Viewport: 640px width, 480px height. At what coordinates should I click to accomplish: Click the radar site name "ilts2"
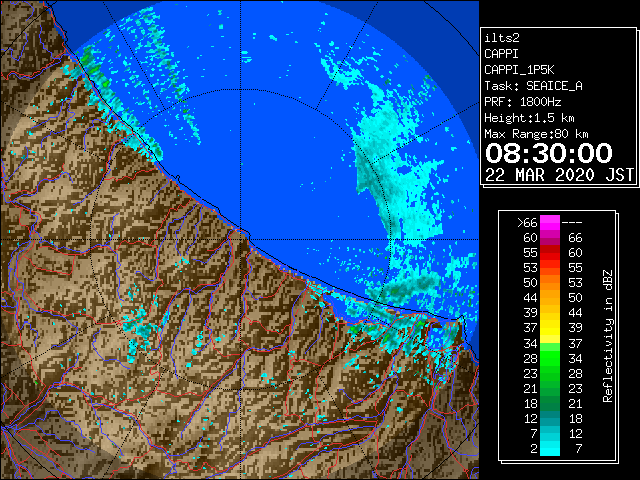(502, 38)
